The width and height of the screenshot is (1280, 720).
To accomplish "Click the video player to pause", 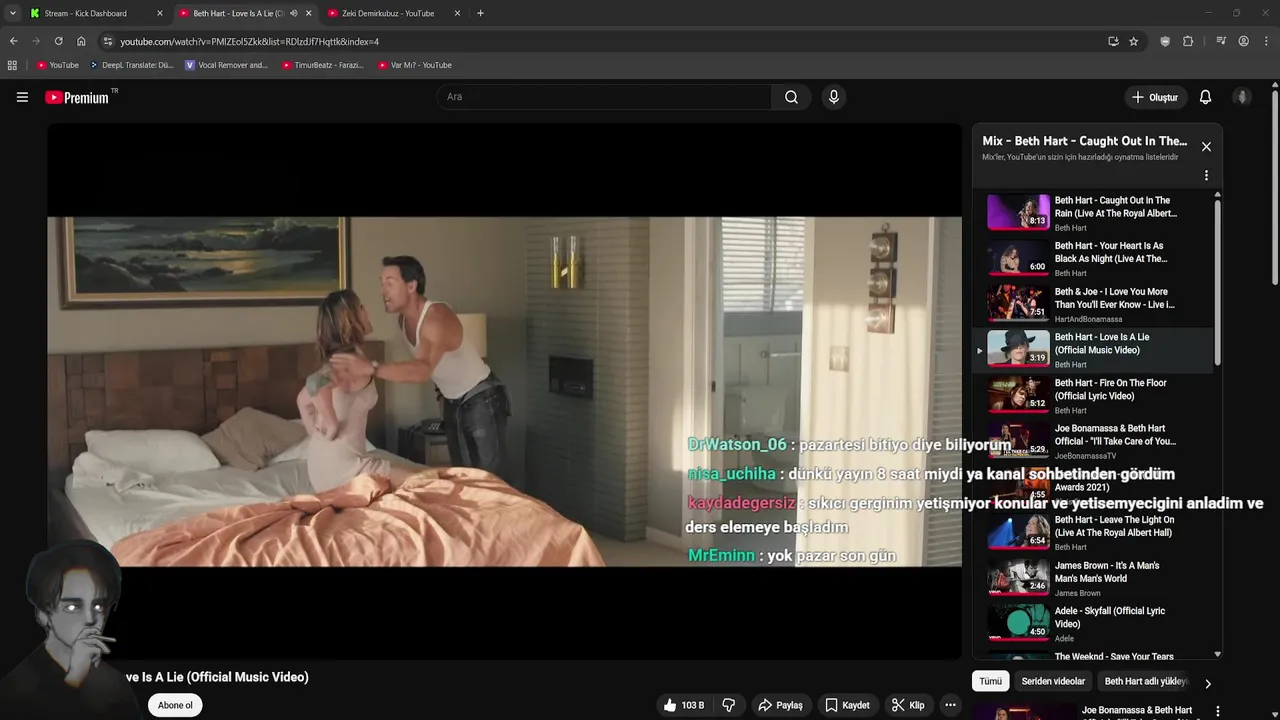I will click(x=504, y=391).
